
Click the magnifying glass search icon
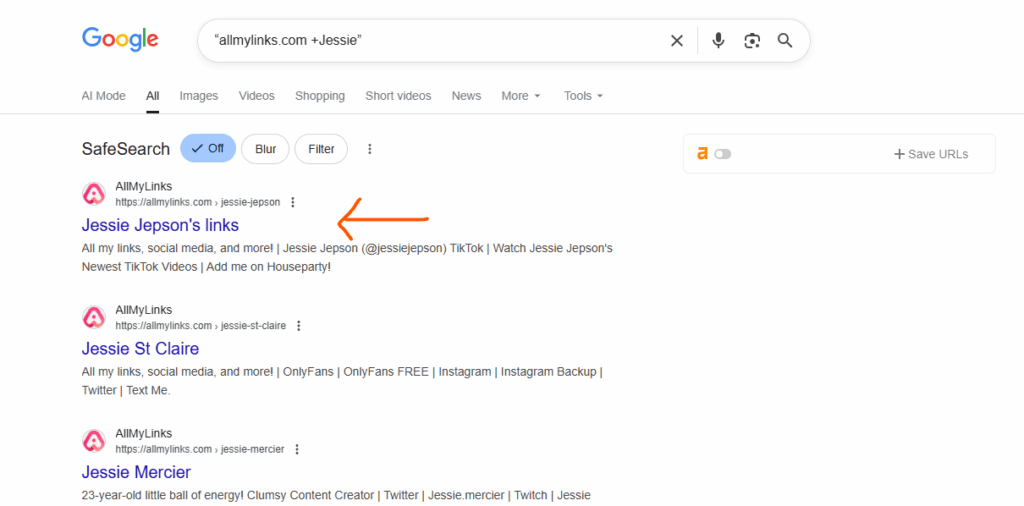tap(785, 40)
